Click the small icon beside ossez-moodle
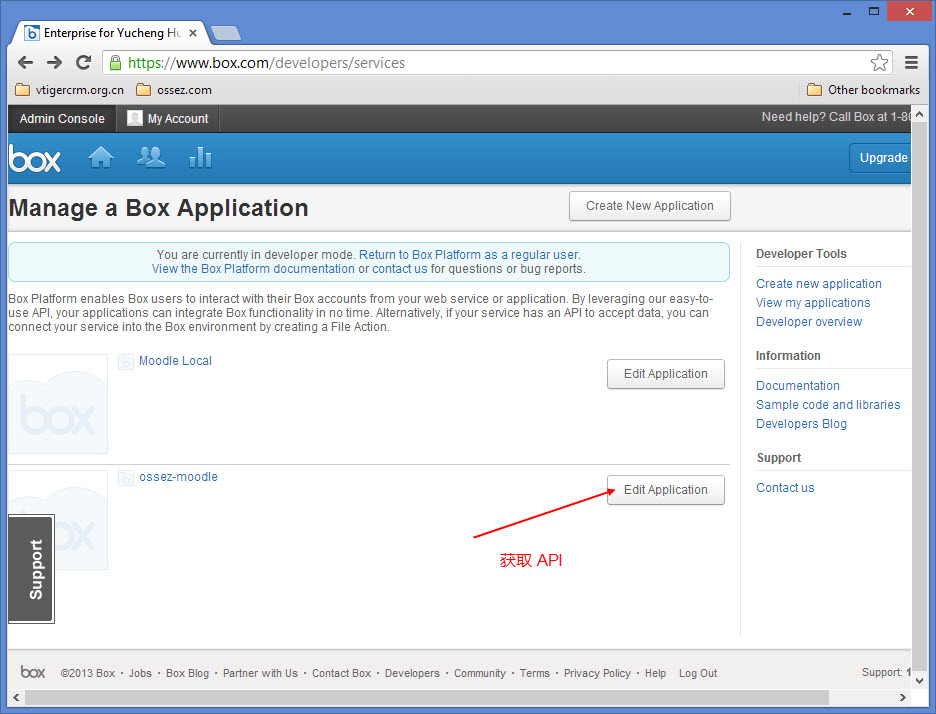Image resolution: width=936 pixels, height=714 pixels. 126,478
